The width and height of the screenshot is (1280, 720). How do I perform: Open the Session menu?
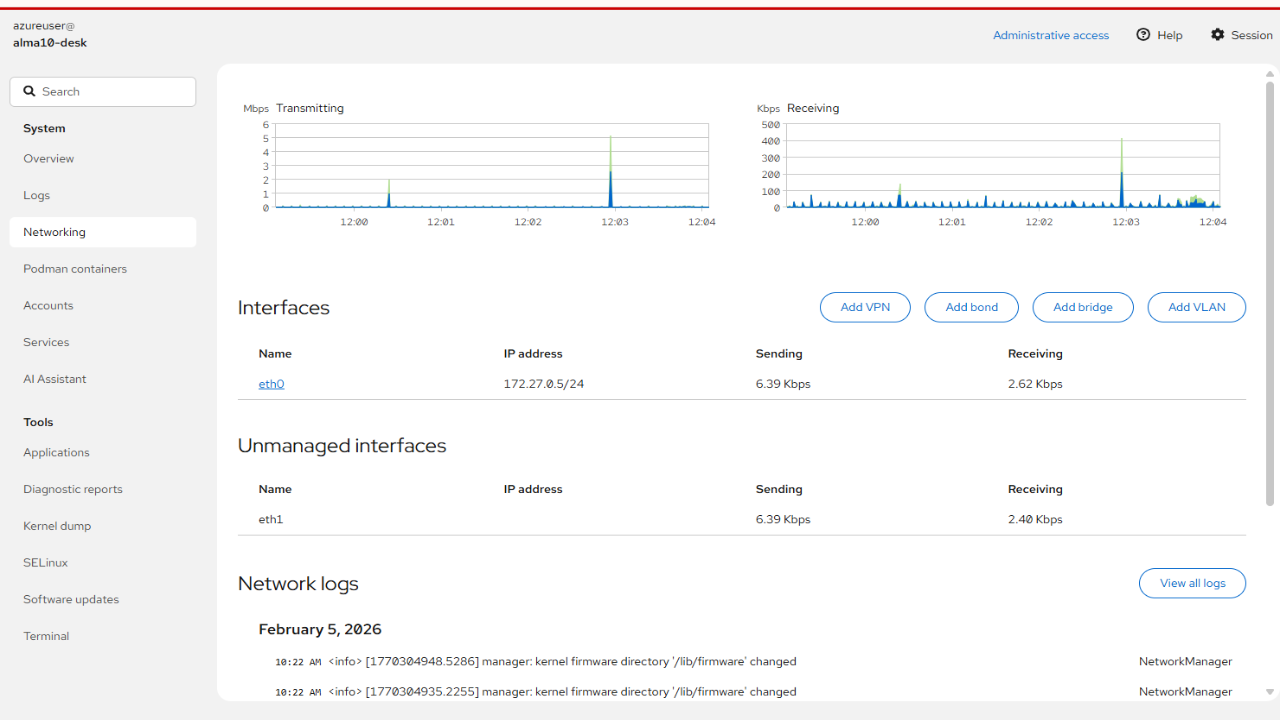(x=1241, y=35)
